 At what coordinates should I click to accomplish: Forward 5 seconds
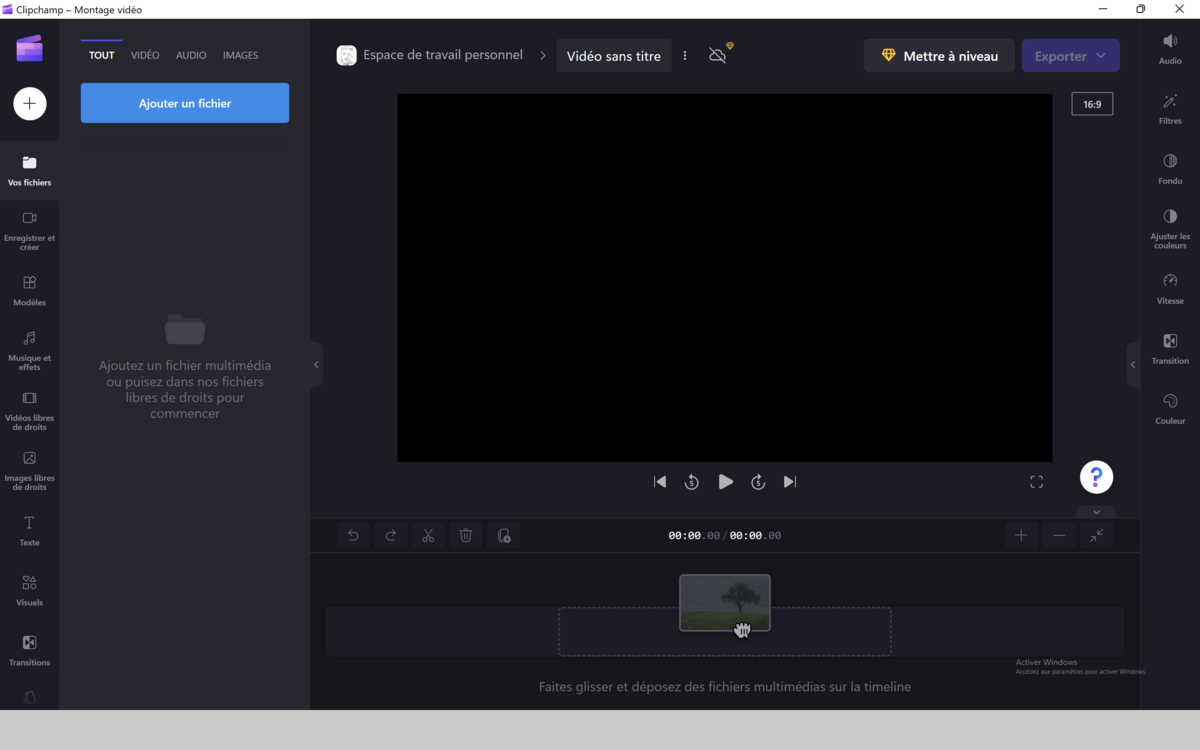pos(758,482)
